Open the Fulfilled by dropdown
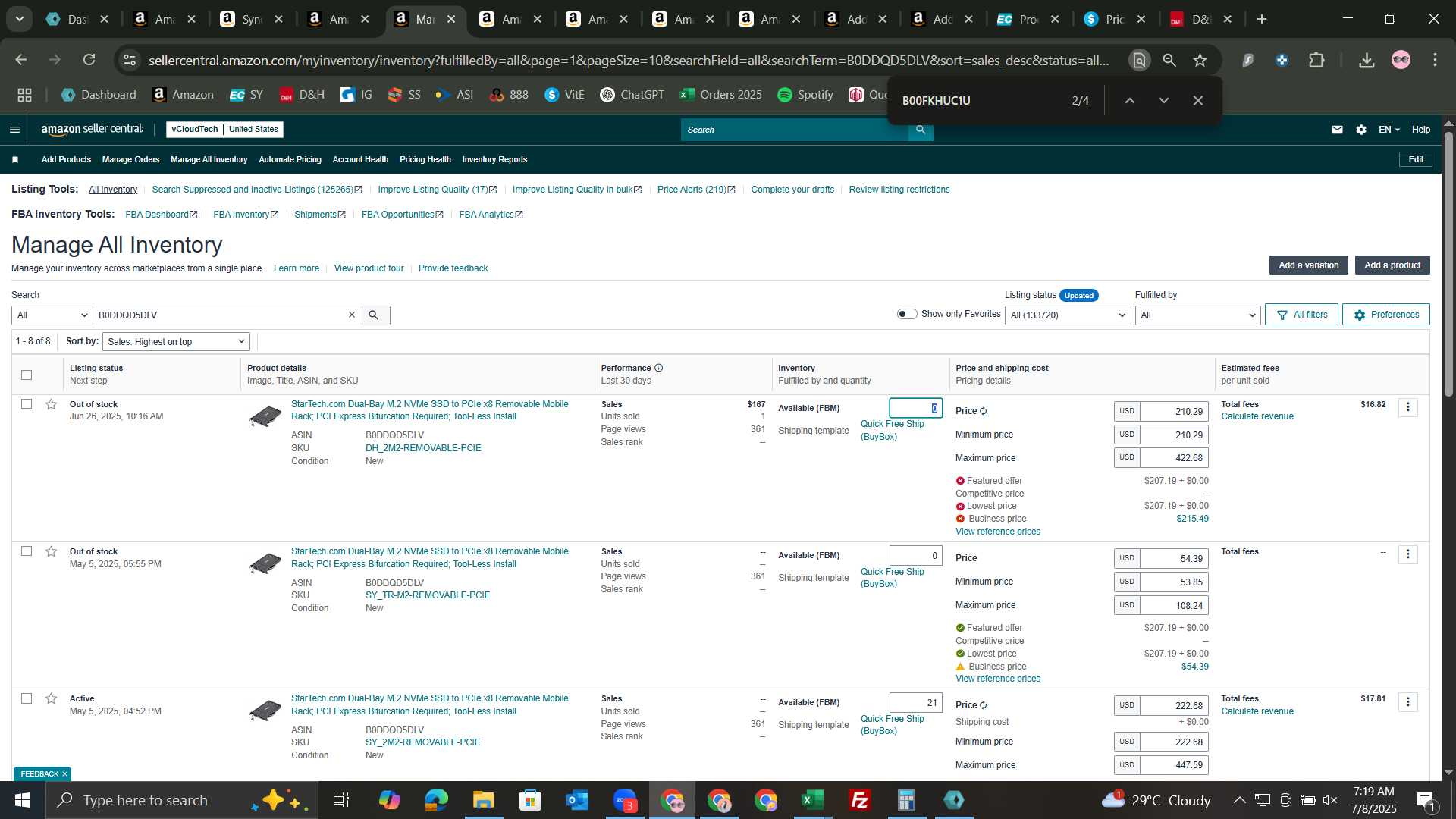Screen dimensions: 1456x819 click(x=1197, y=315)
